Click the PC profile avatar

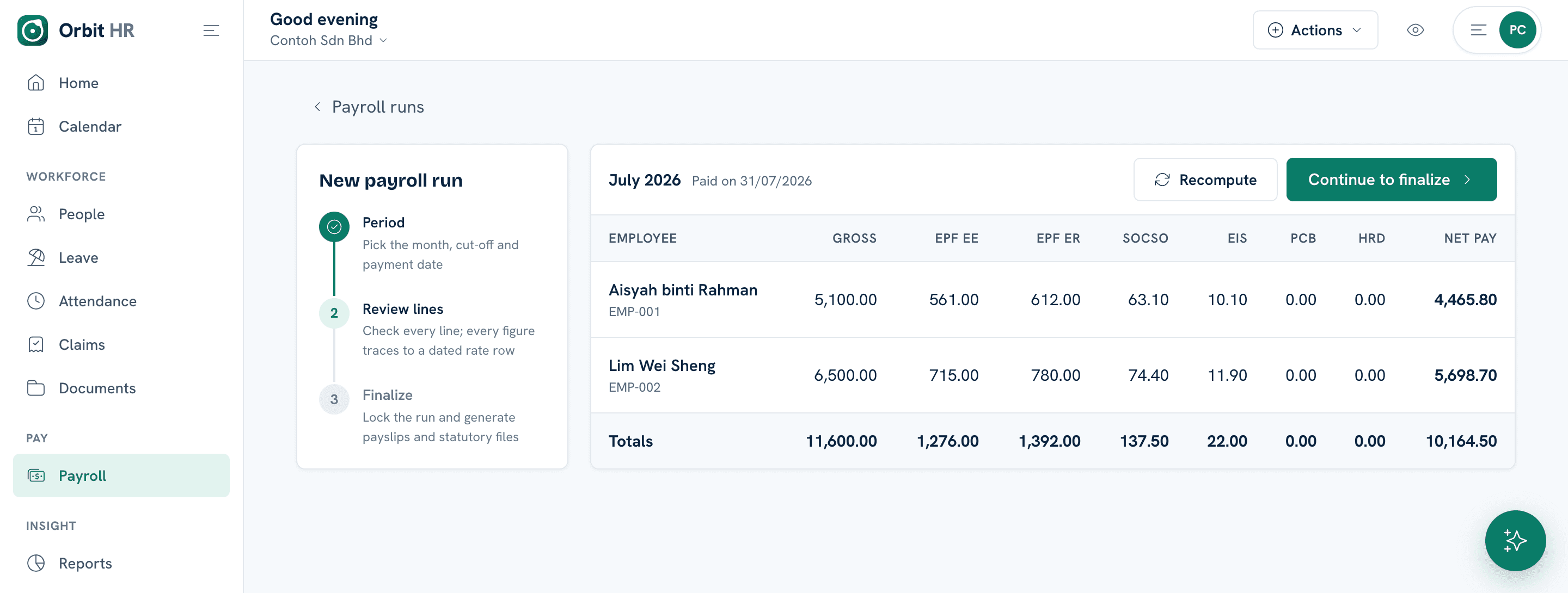(x=1517, y=30)
